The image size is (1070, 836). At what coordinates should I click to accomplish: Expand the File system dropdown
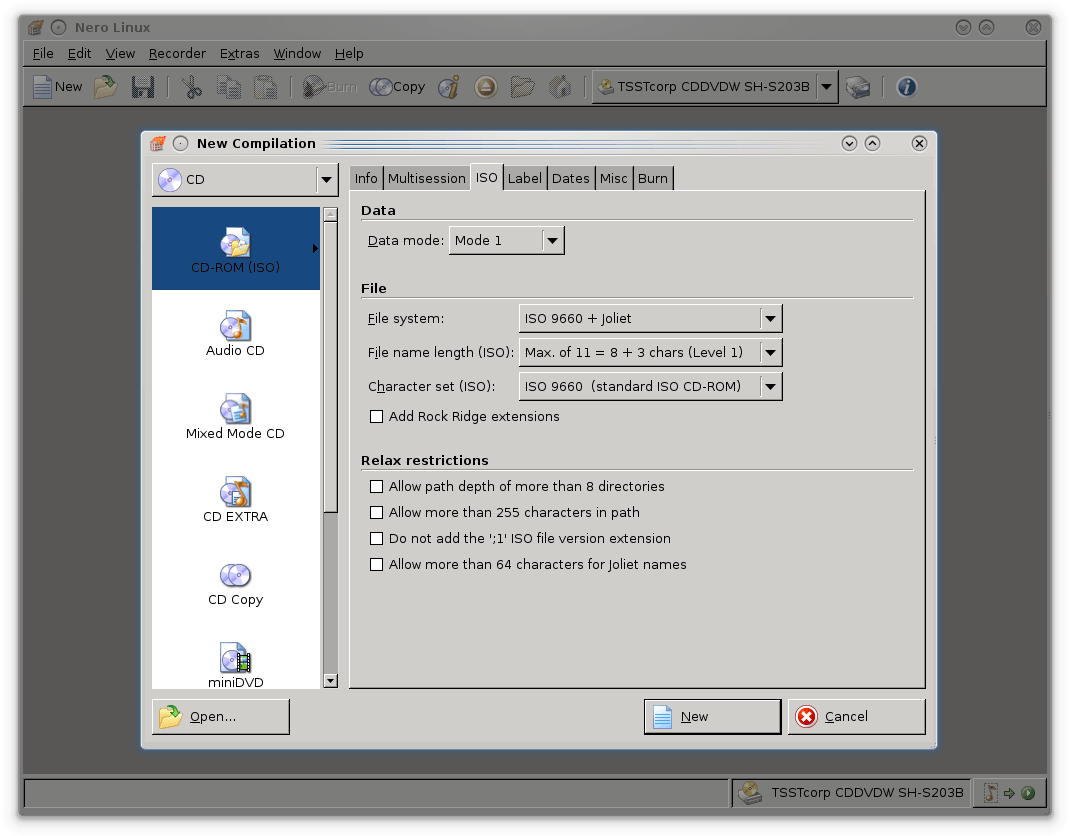point(650,319)
